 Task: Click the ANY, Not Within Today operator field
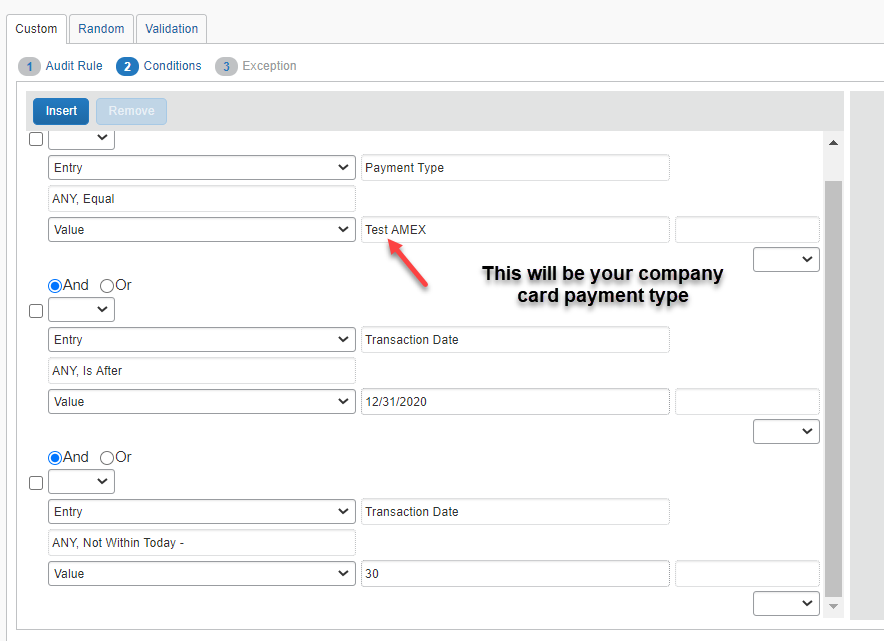pos(201,543)
